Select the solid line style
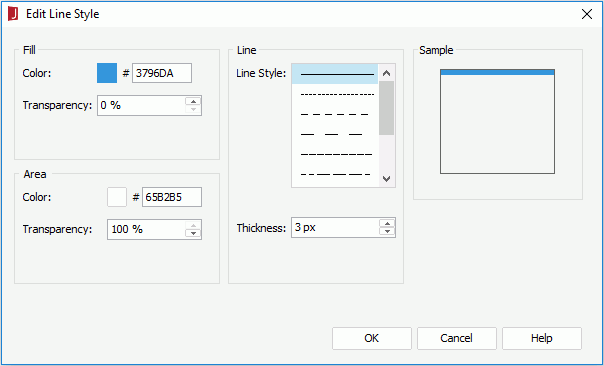The width and height of the screenshot is (604, 366). click(x=335, y=74)
